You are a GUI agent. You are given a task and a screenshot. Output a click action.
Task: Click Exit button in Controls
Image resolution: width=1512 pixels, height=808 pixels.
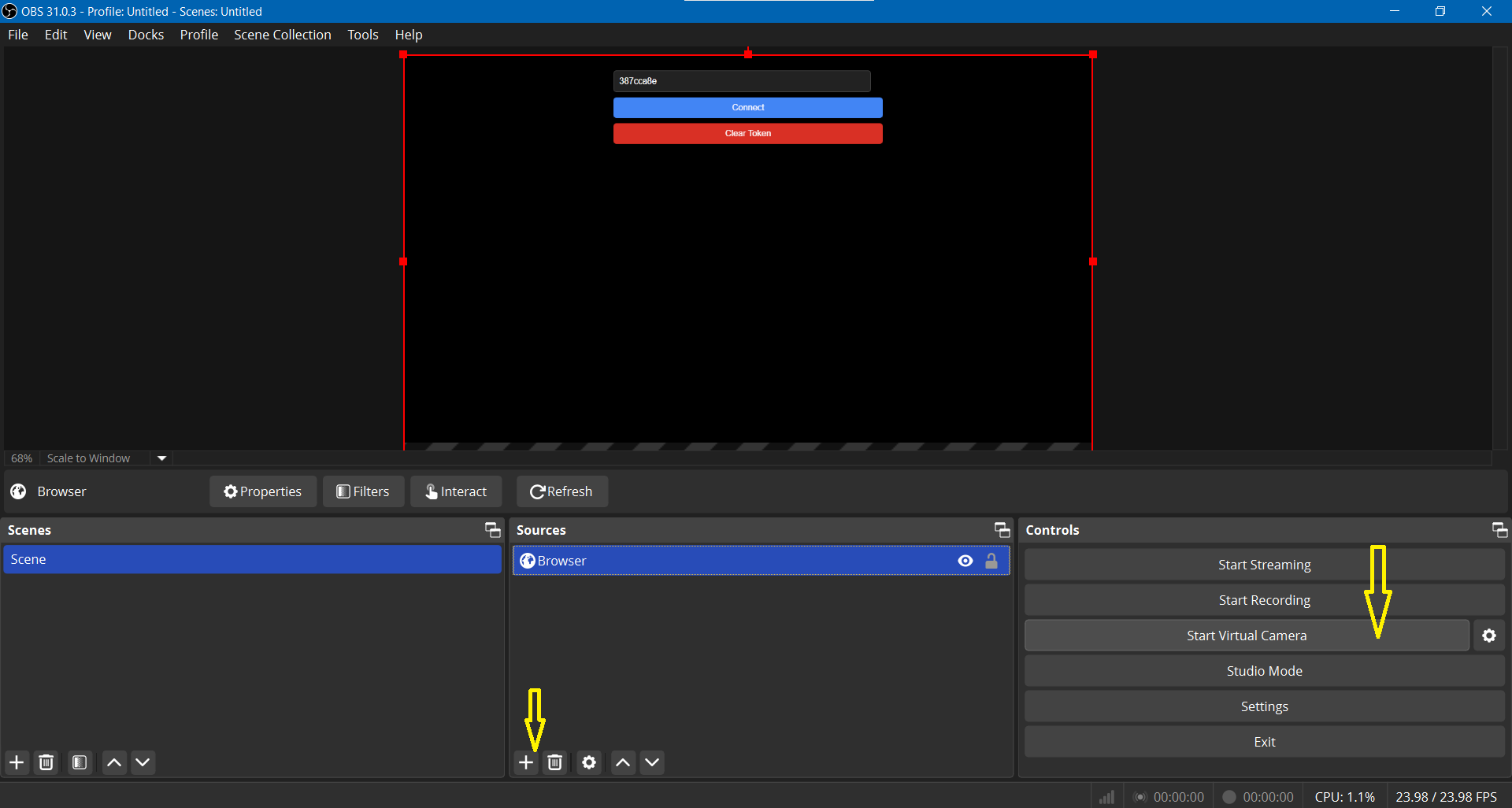(1265, 742)
